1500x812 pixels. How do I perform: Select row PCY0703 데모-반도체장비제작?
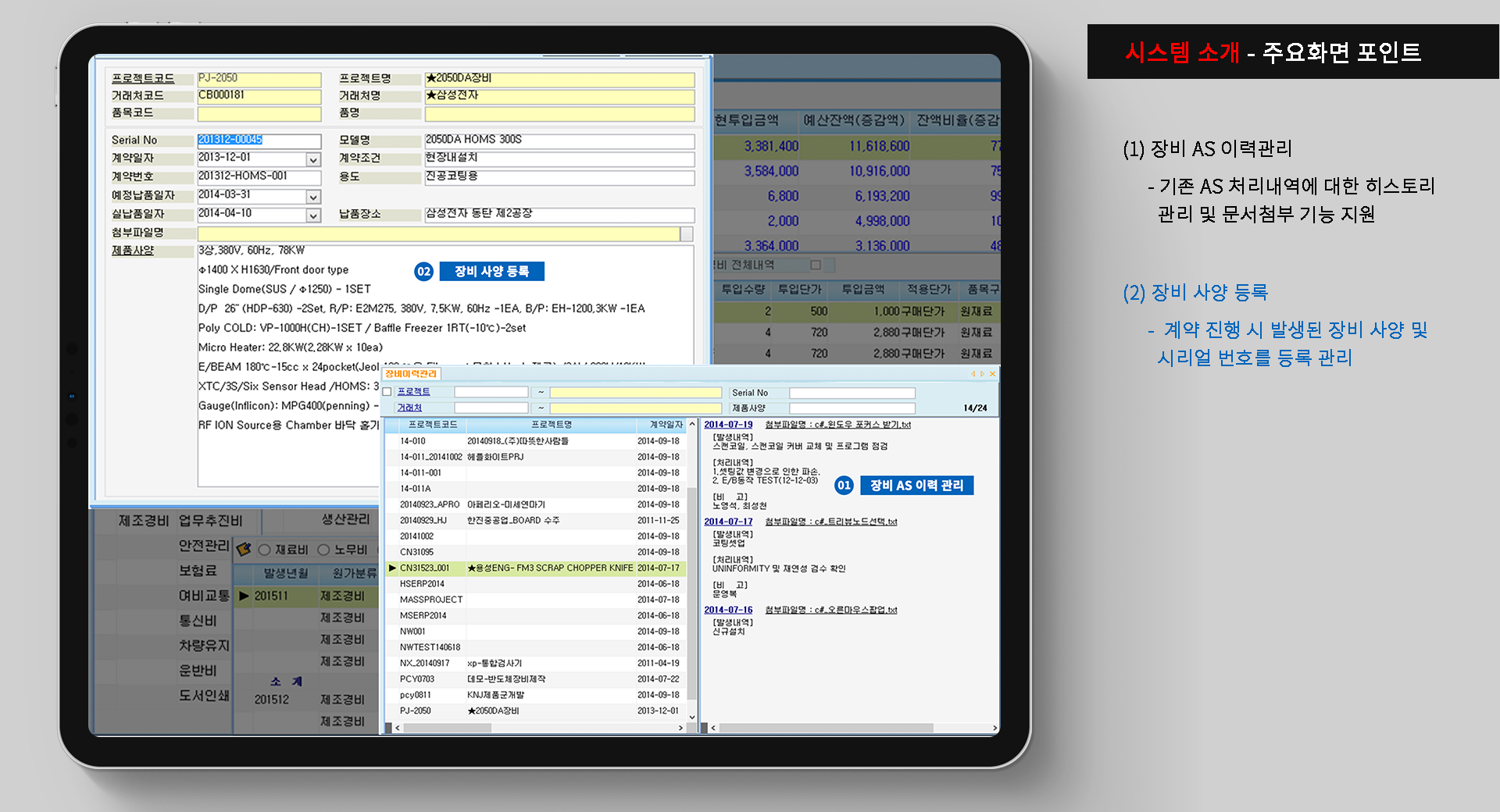click(536, 679)
